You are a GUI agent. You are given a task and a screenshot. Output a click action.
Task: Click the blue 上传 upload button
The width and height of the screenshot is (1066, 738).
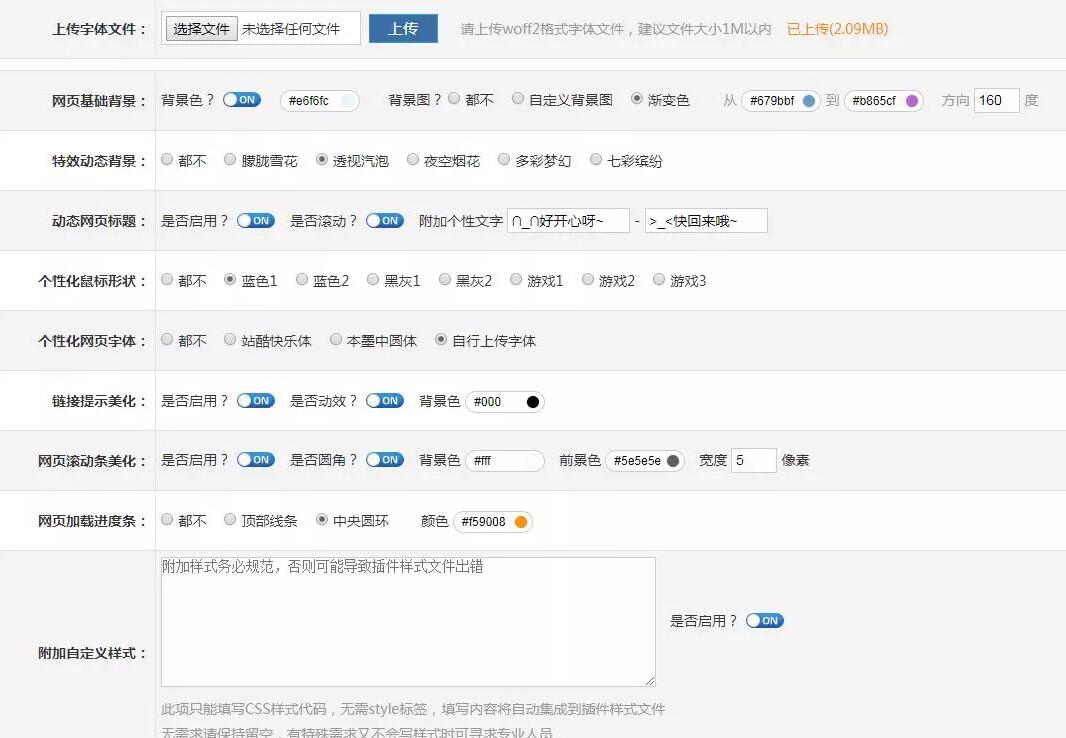[403, 28]
